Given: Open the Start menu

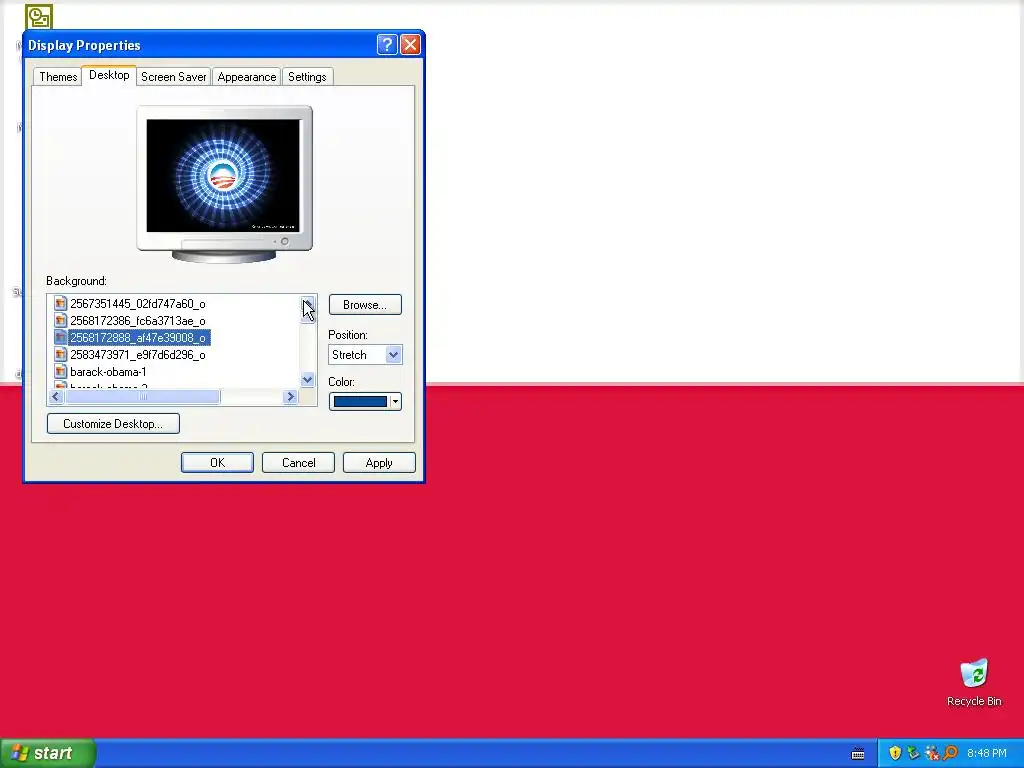Looking at the screenshot, I should [x=48, y=753].
